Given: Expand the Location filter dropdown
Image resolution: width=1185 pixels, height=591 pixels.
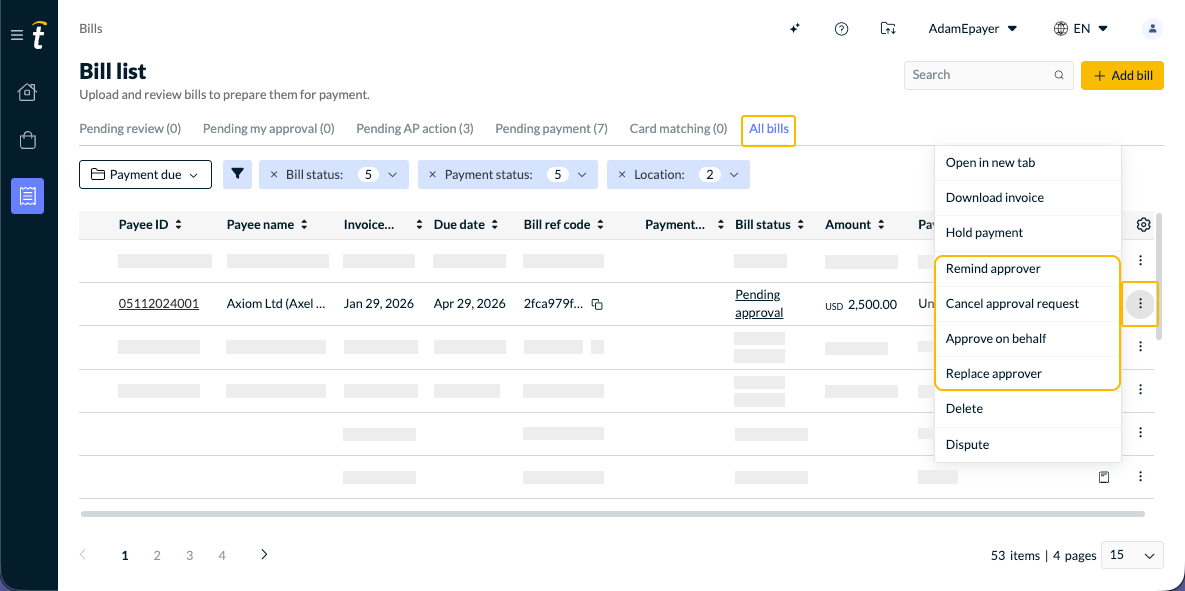Looking at the screenshot, I should tap(734, 175).
